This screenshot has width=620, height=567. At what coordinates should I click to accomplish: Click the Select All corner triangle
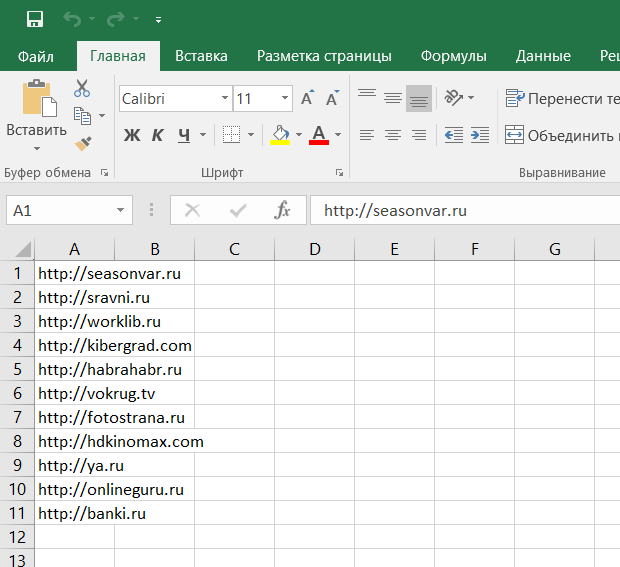[23, 249]
